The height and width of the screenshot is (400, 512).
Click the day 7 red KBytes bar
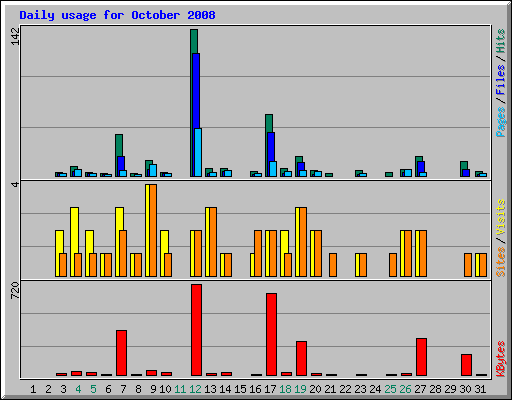coord(121,353)
